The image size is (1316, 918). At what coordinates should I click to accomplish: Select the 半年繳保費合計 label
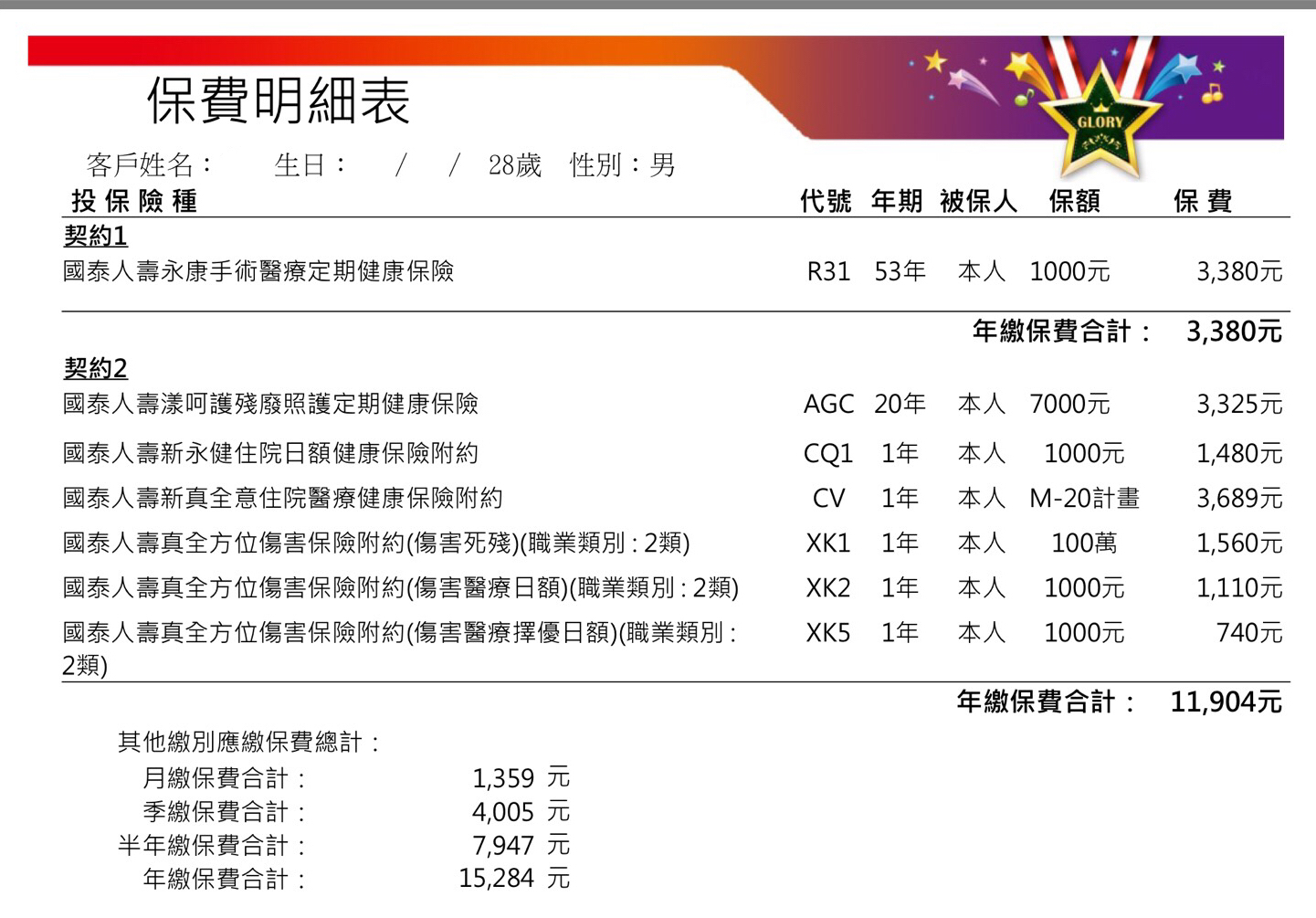click(212, 845)
